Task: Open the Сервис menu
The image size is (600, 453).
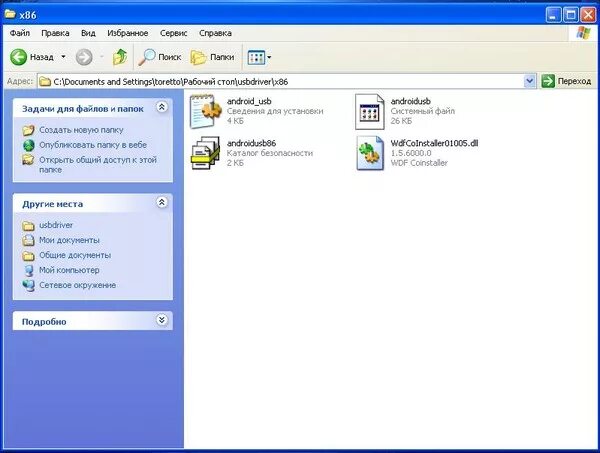Action: 174,33
